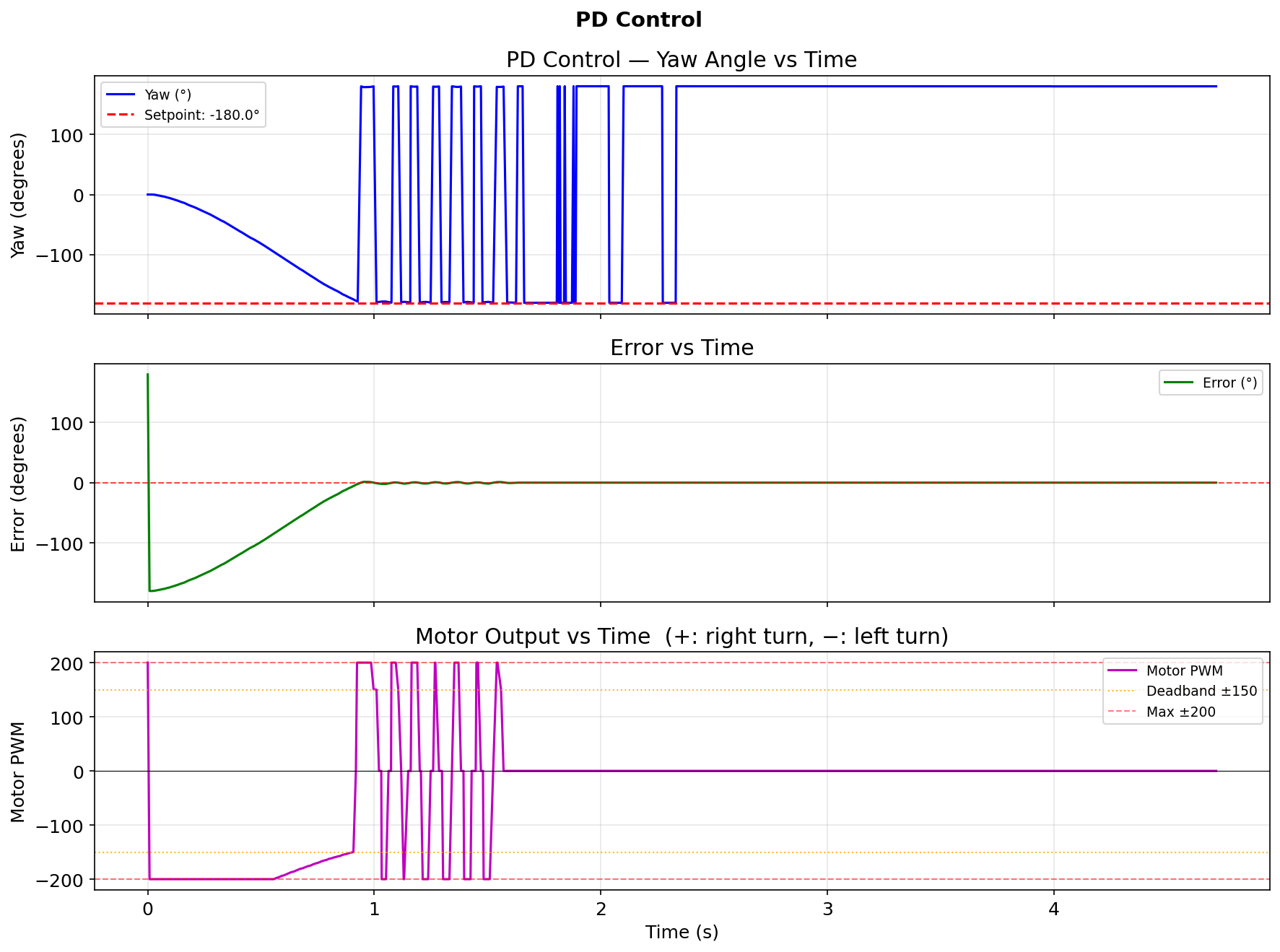Click the red dashed Setpoint legend line sample
This screenshot has height=952, width=1280.
pyautogui.click(x=121, y=115)
